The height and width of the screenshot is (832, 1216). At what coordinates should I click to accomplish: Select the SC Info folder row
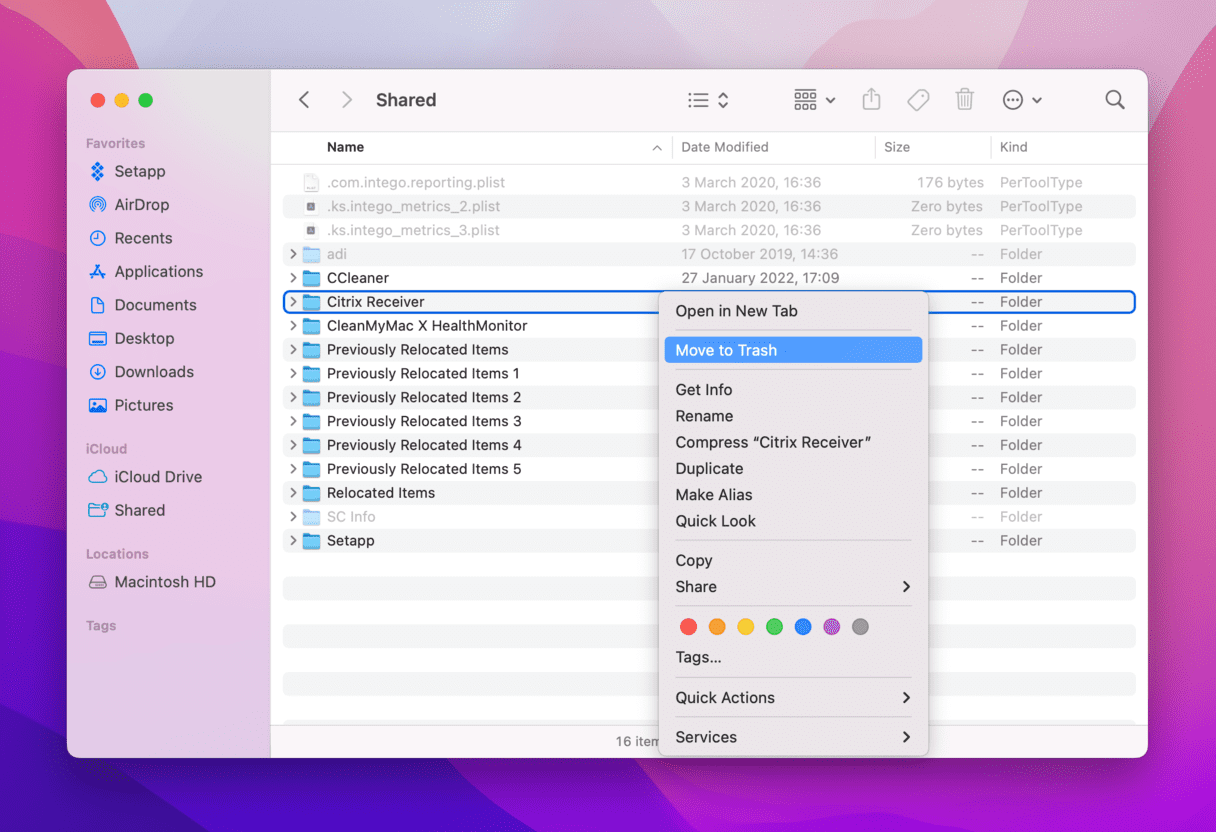[x=709, y=517]
